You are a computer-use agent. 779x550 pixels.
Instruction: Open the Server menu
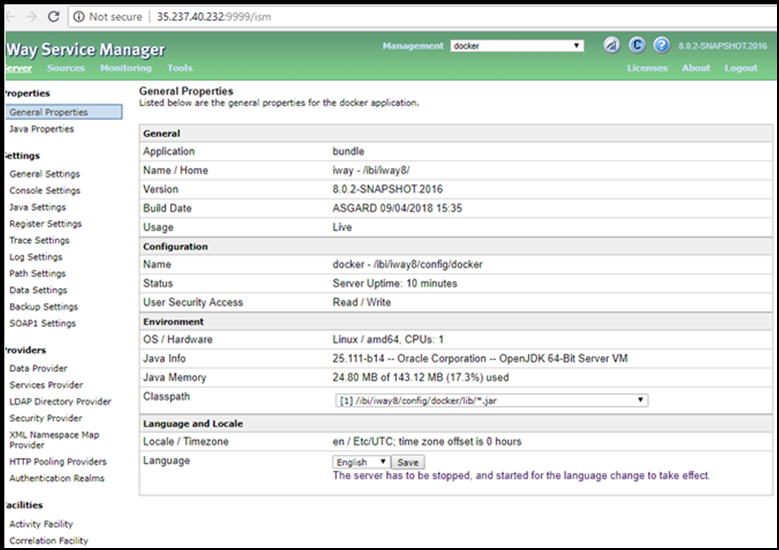coord(18,68)
